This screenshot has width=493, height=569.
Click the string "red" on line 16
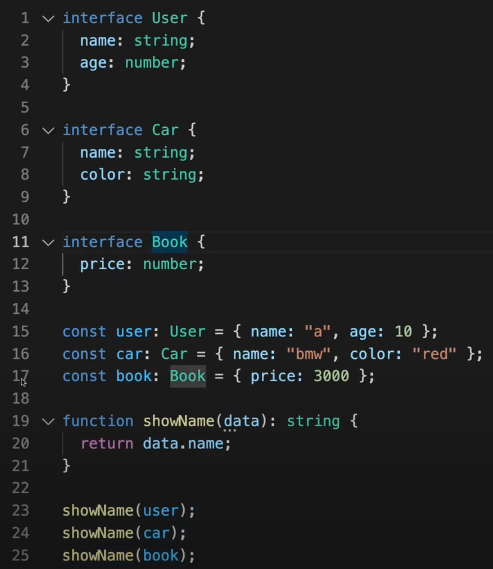(434, 354)
